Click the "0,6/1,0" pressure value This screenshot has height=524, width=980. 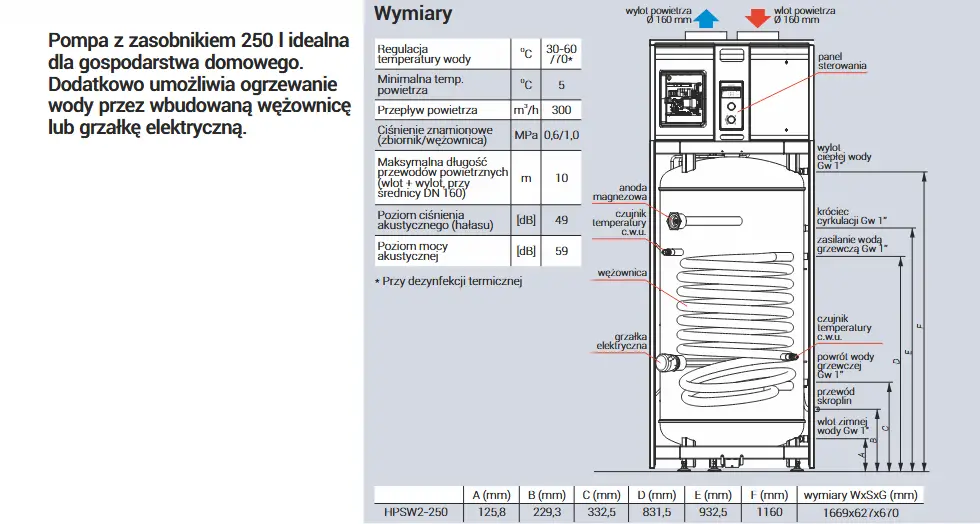click(561, 135)
